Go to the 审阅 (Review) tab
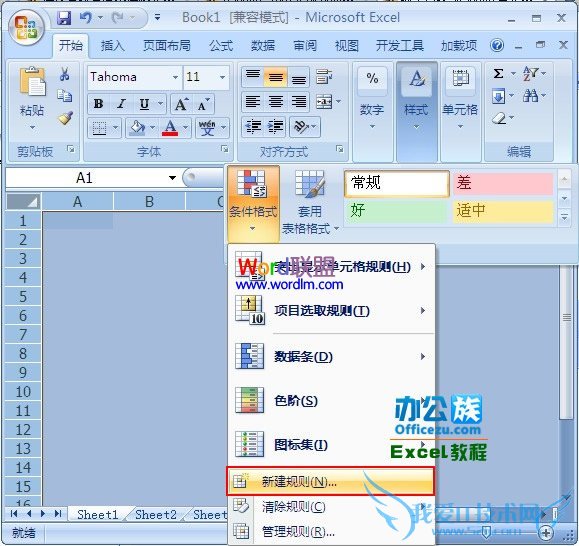The width and height of the screenshot is (579, 546). pos(305,46)
